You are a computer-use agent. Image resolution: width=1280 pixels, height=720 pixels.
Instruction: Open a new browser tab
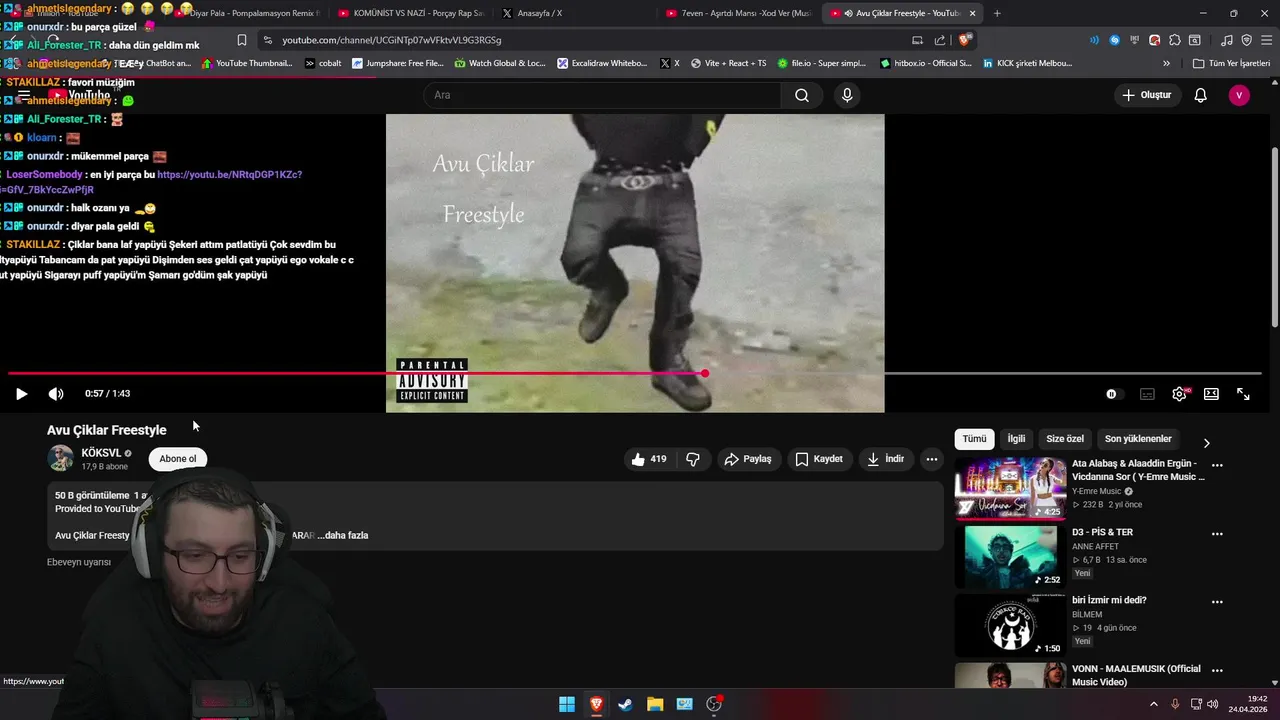[997, 13]
